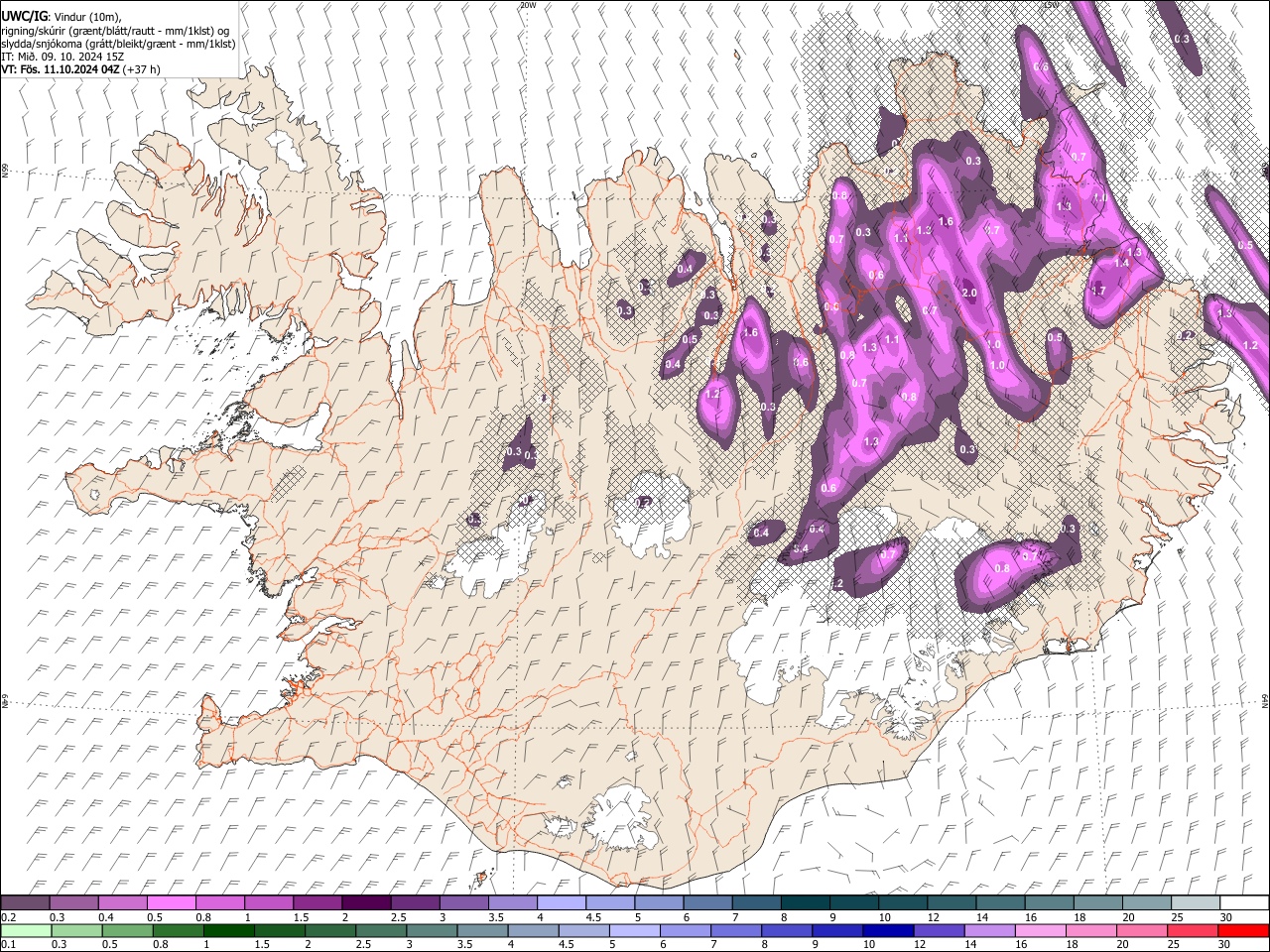
Task: Select the bright red swatch labeled 30
Action: click(x=1243, y=930)
